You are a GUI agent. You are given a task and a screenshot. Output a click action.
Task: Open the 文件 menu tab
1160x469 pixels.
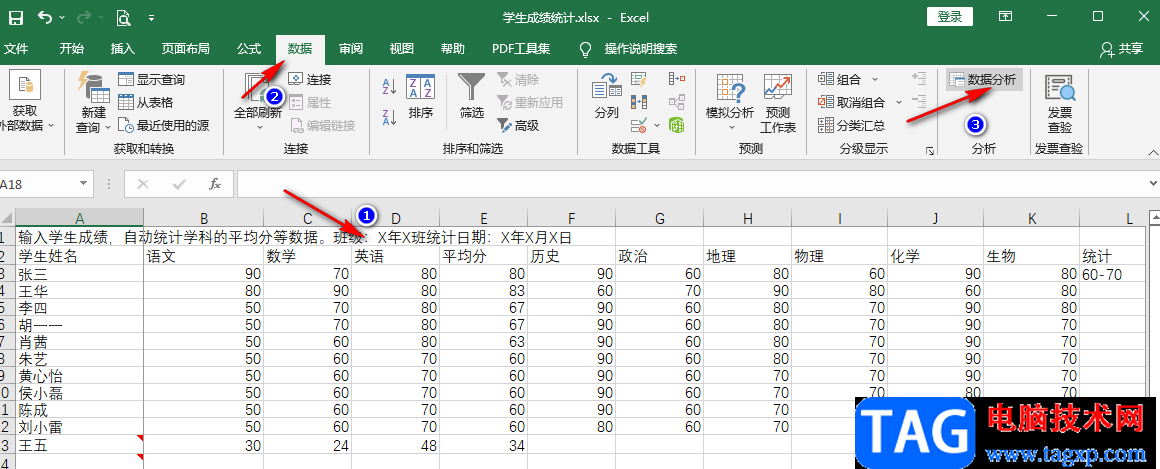(16, 49)
